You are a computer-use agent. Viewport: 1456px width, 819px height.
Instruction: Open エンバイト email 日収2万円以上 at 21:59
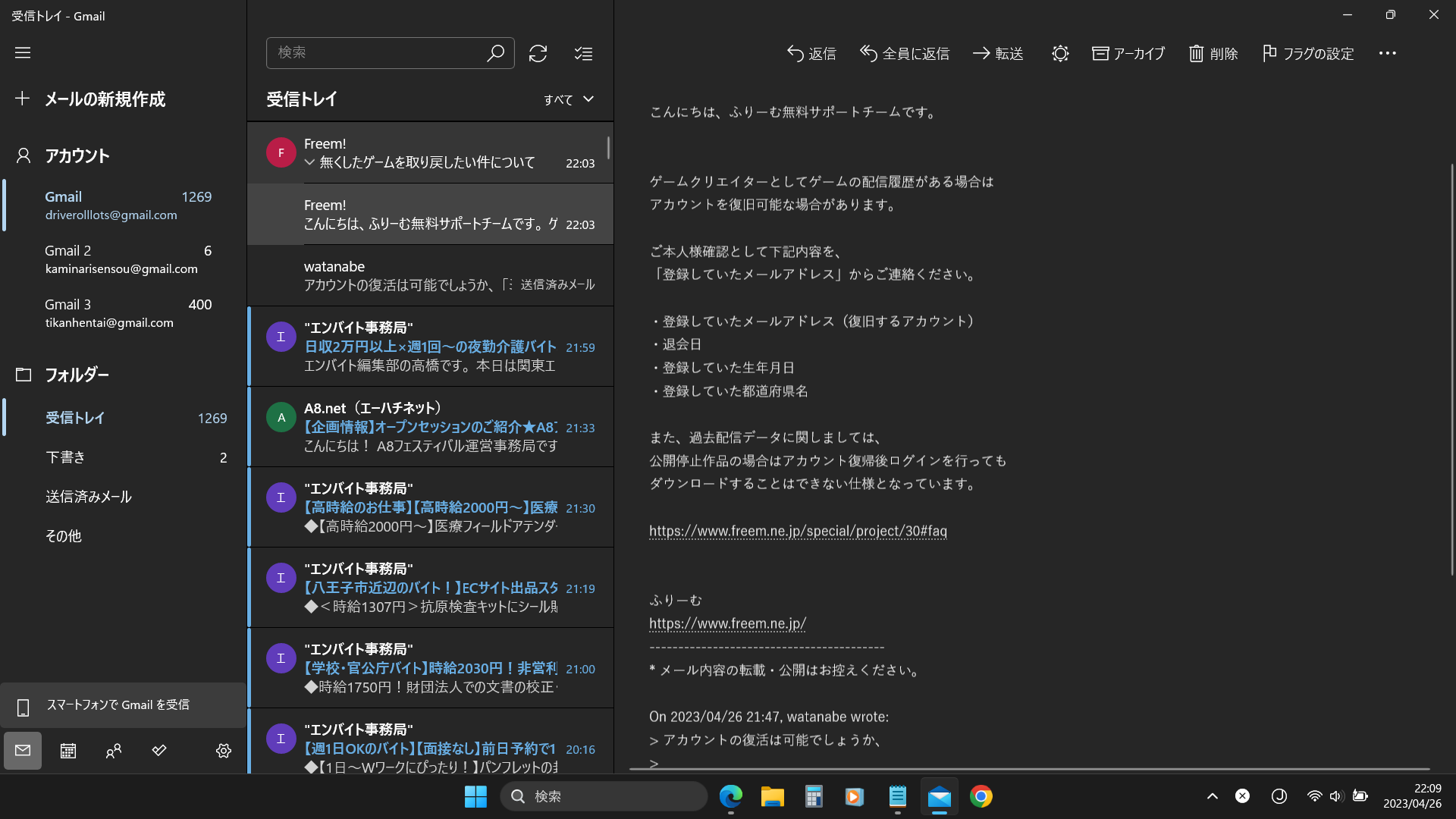(430, 347)
